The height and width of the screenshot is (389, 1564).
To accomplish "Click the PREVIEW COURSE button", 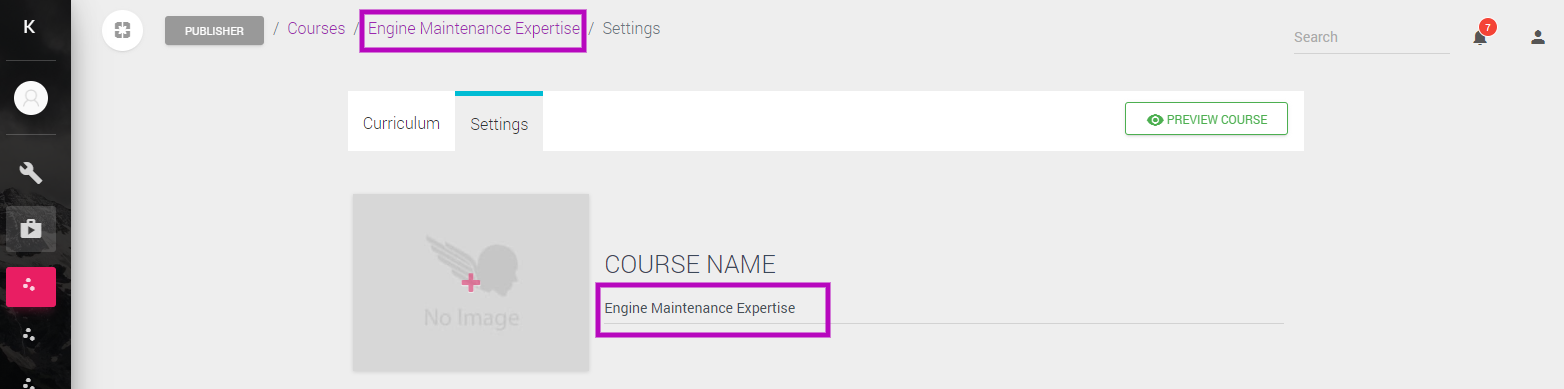I will click(x=1206, y=119).
